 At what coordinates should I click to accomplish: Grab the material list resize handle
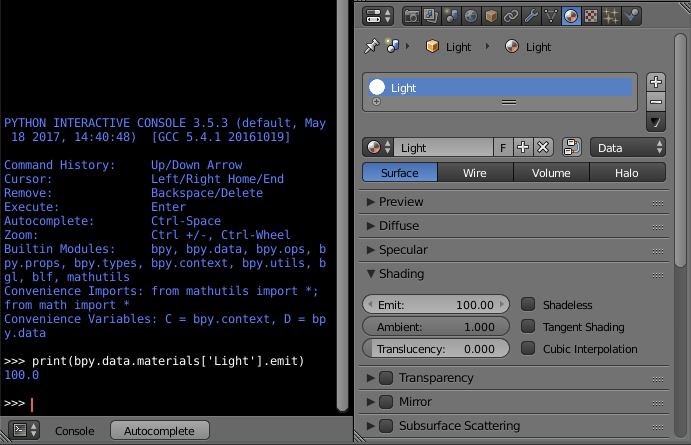click(509, 102)
